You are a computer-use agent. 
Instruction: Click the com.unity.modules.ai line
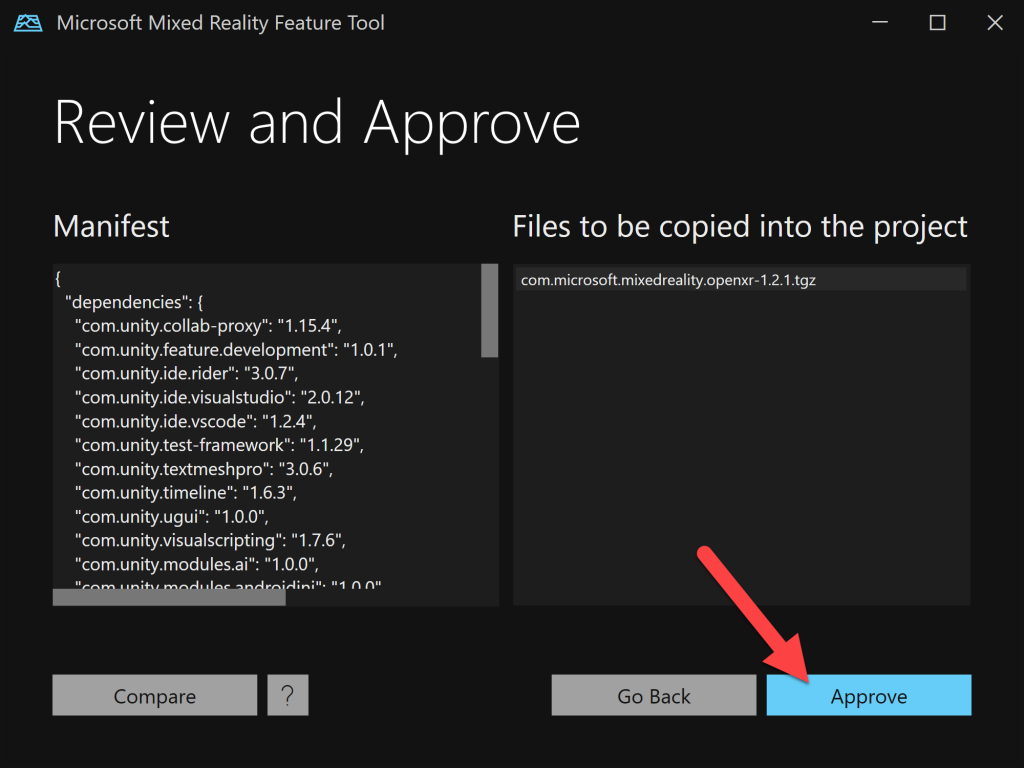pos(197,564)
